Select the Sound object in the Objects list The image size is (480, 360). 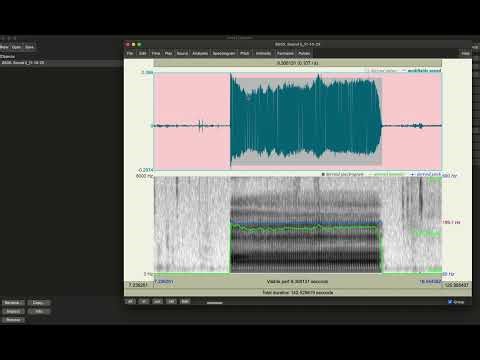61,63
